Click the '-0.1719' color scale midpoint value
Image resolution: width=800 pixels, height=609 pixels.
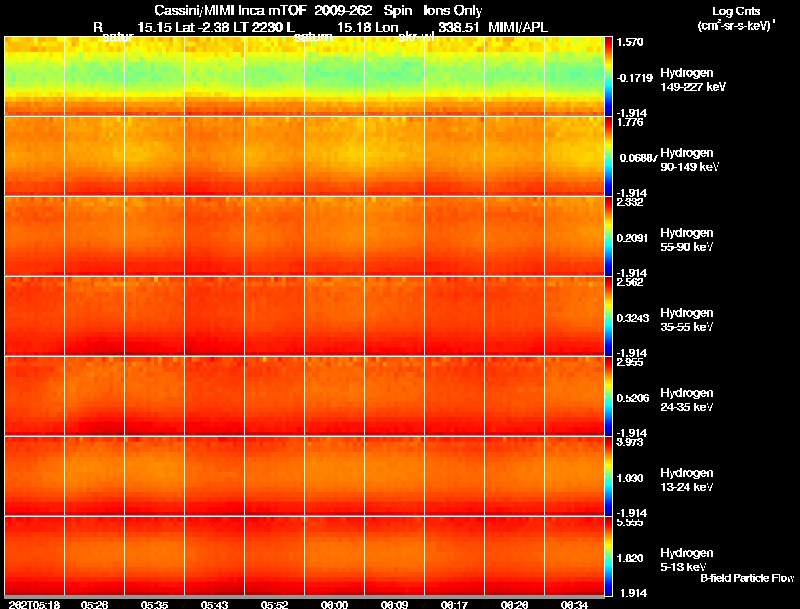point(635,78)
